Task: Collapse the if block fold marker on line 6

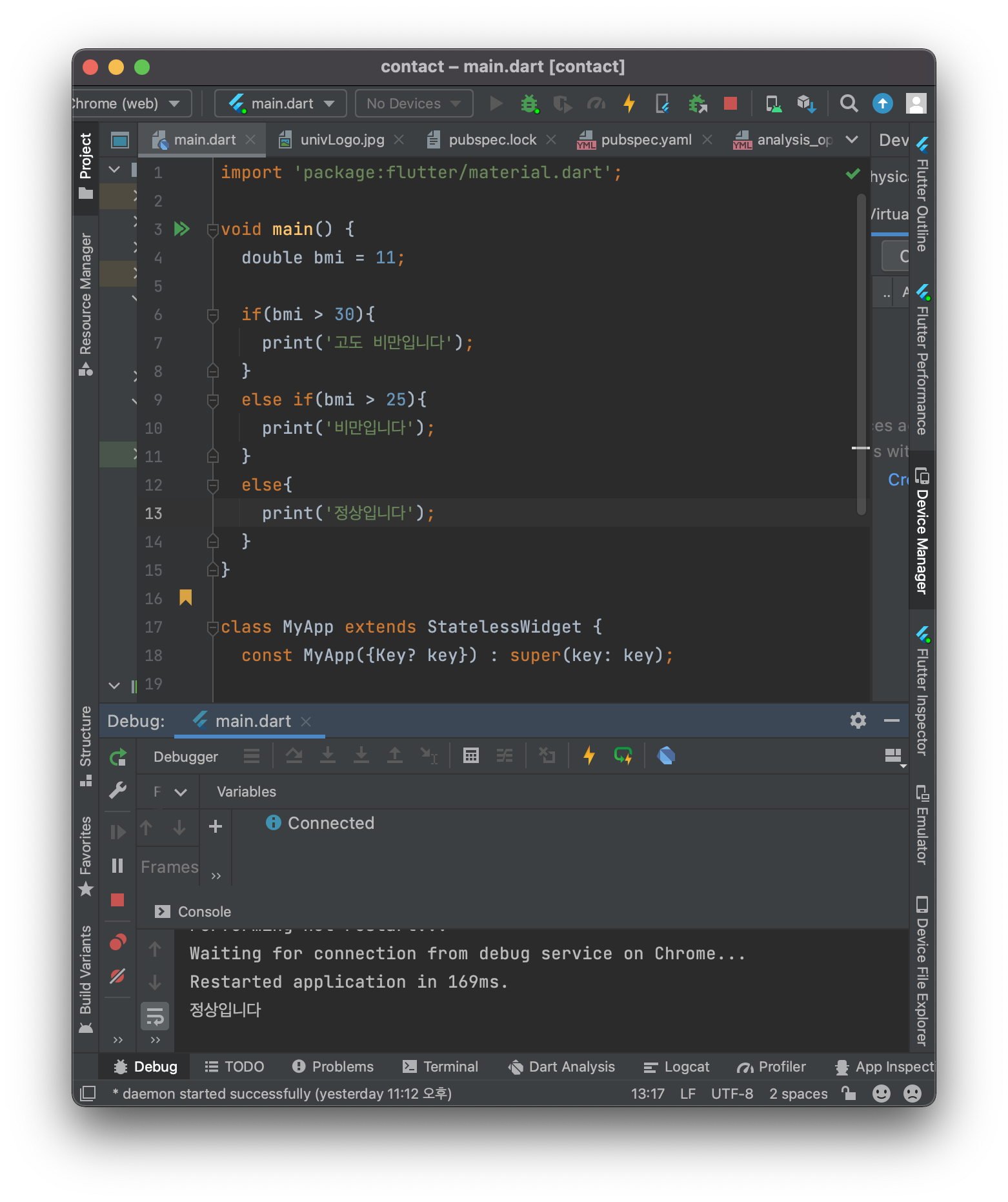Action: pos(212,314)
